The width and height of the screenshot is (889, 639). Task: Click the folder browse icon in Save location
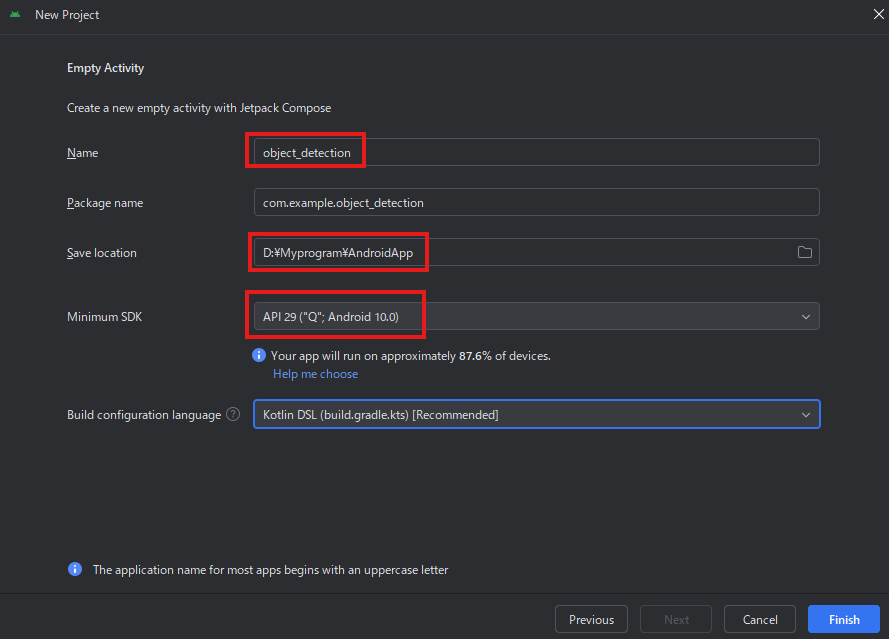[x=805, y=252]
